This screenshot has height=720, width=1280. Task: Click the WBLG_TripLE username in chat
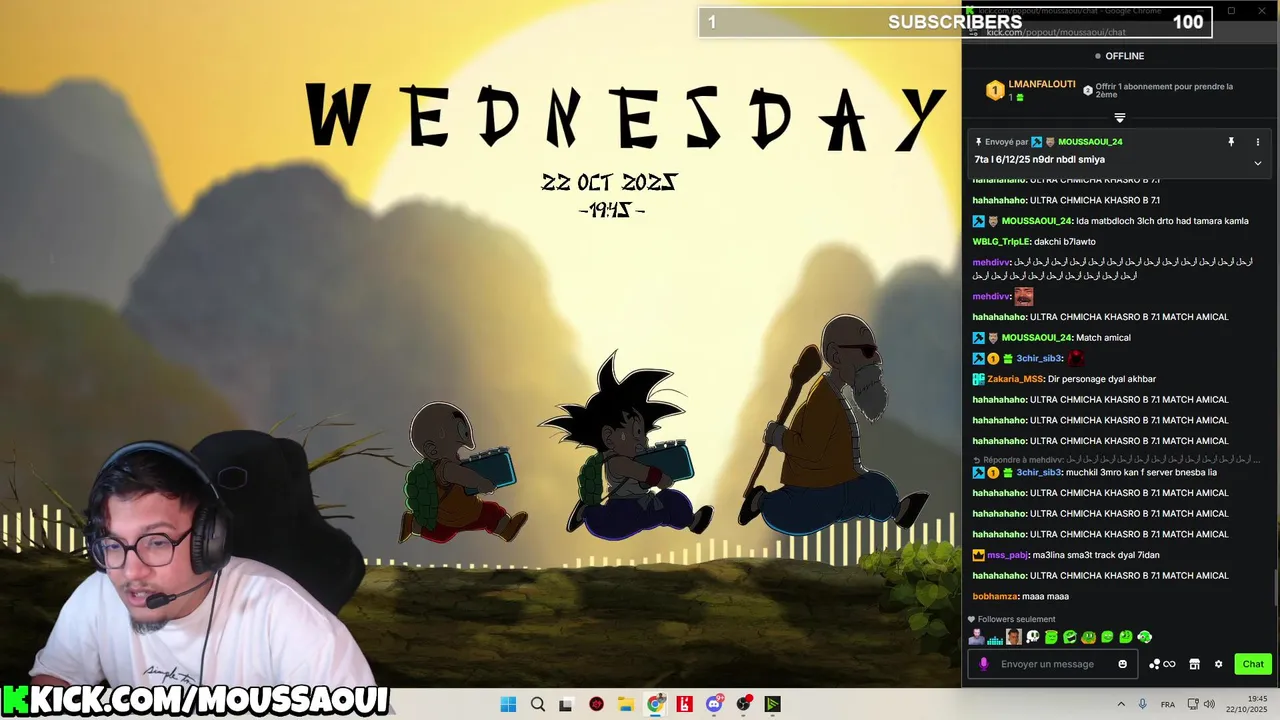1001,241
